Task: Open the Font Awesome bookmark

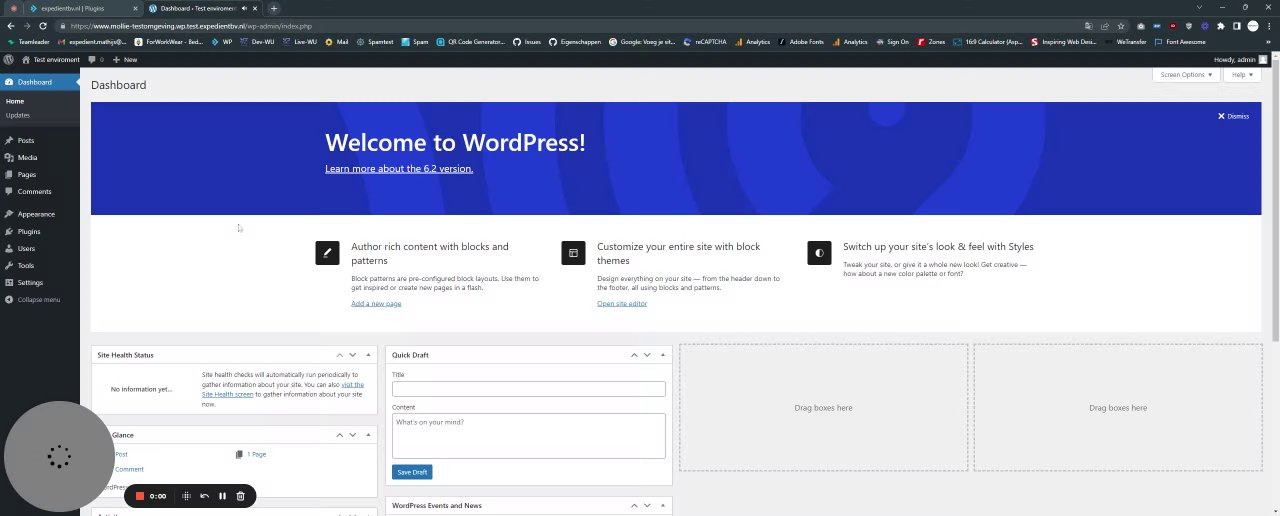Action: click(x=1179, y=42)
